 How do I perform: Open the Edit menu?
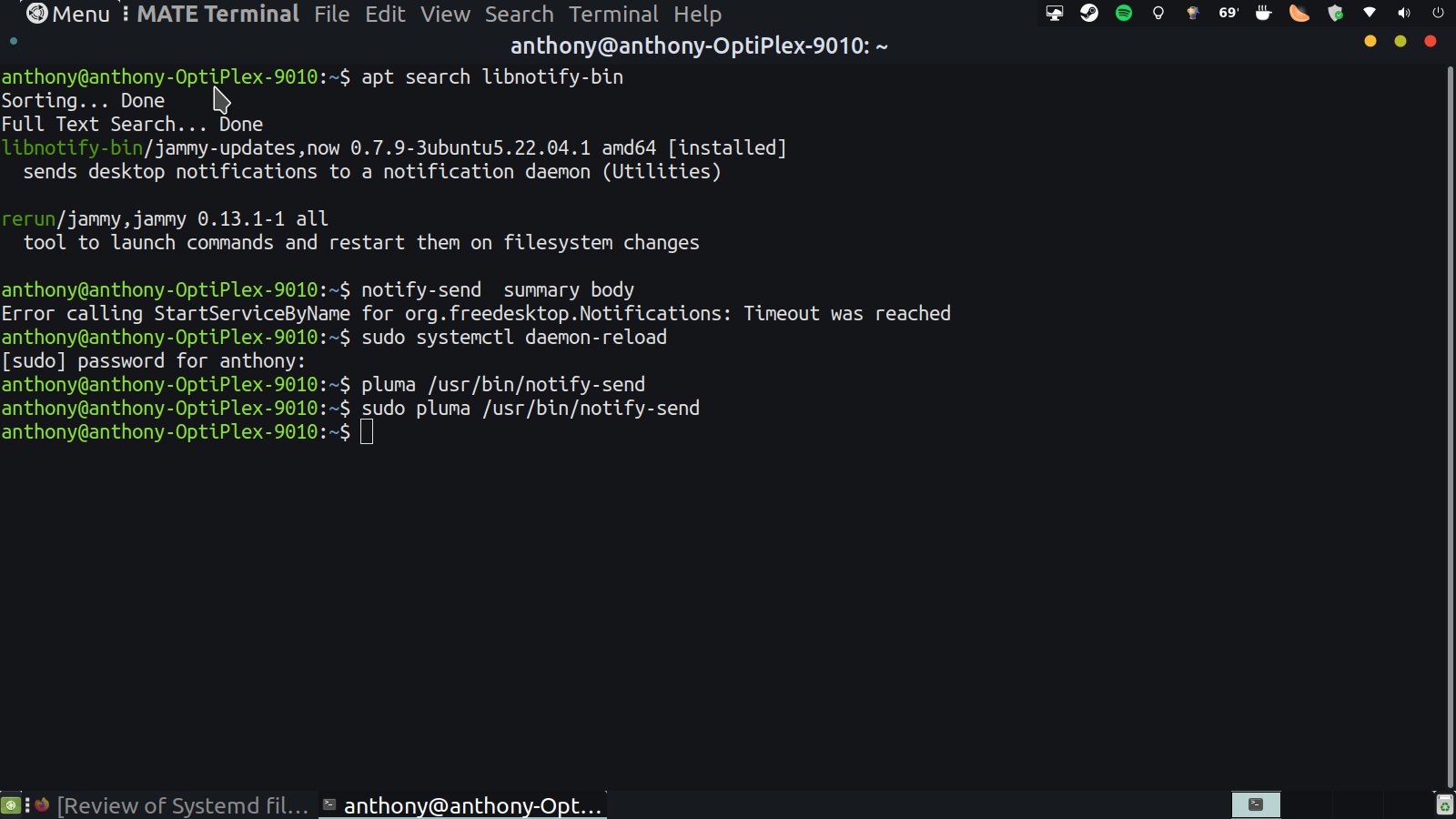point(386,14)
